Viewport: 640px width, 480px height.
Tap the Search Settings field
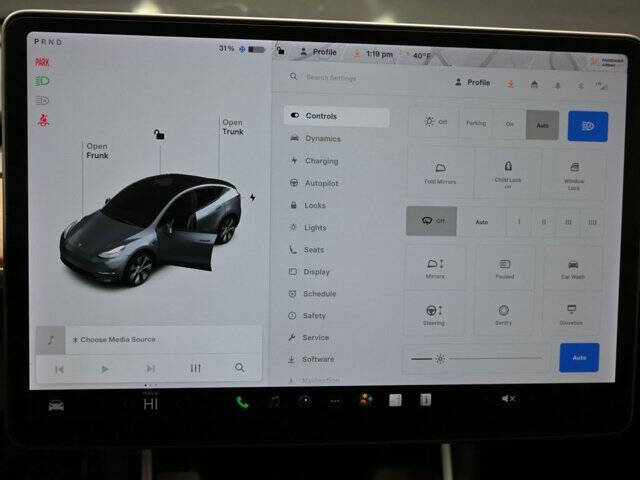(331, 77)
